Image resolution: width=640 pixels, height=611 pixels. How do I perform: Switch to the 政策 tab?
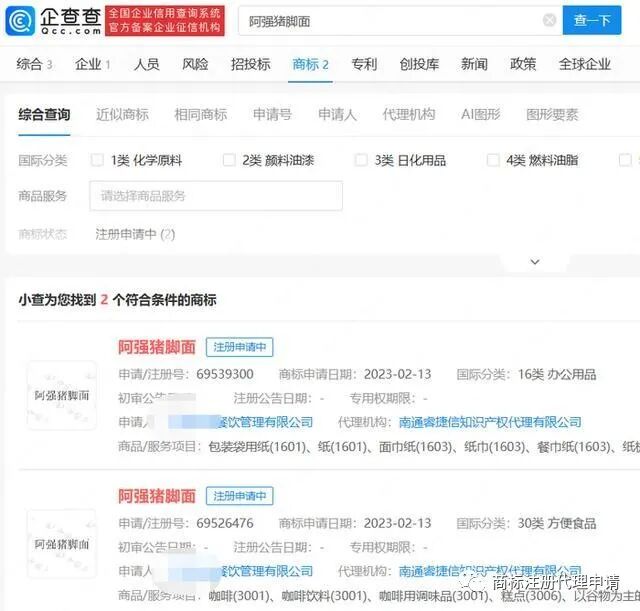pyautogui.click(x=523, y=64)
